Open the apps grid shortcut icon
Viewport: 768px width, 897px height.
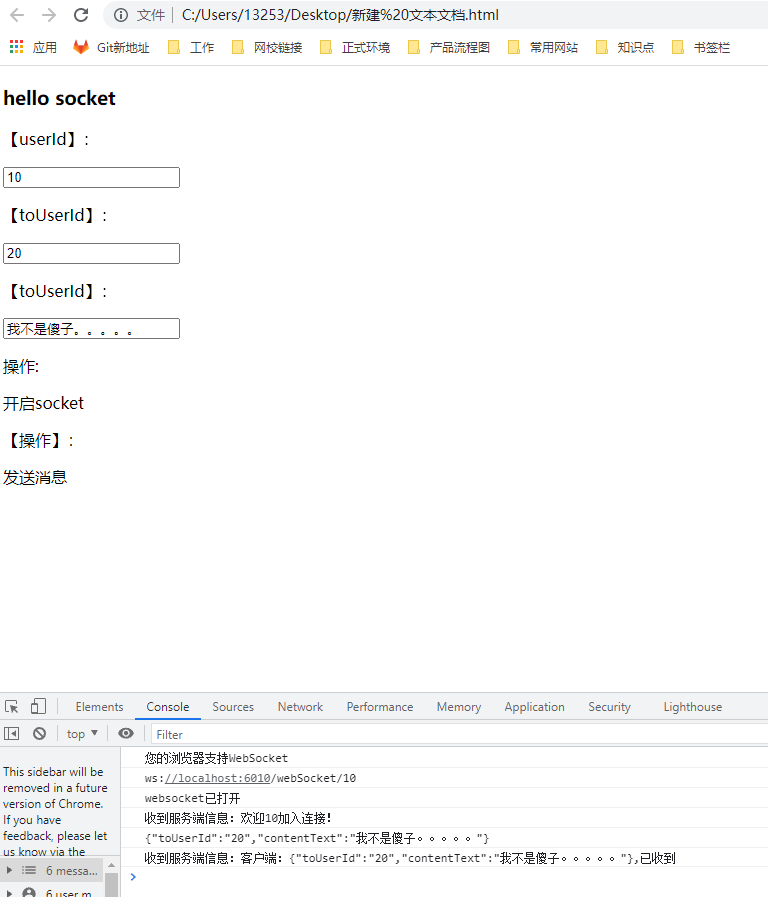point(17,47)
